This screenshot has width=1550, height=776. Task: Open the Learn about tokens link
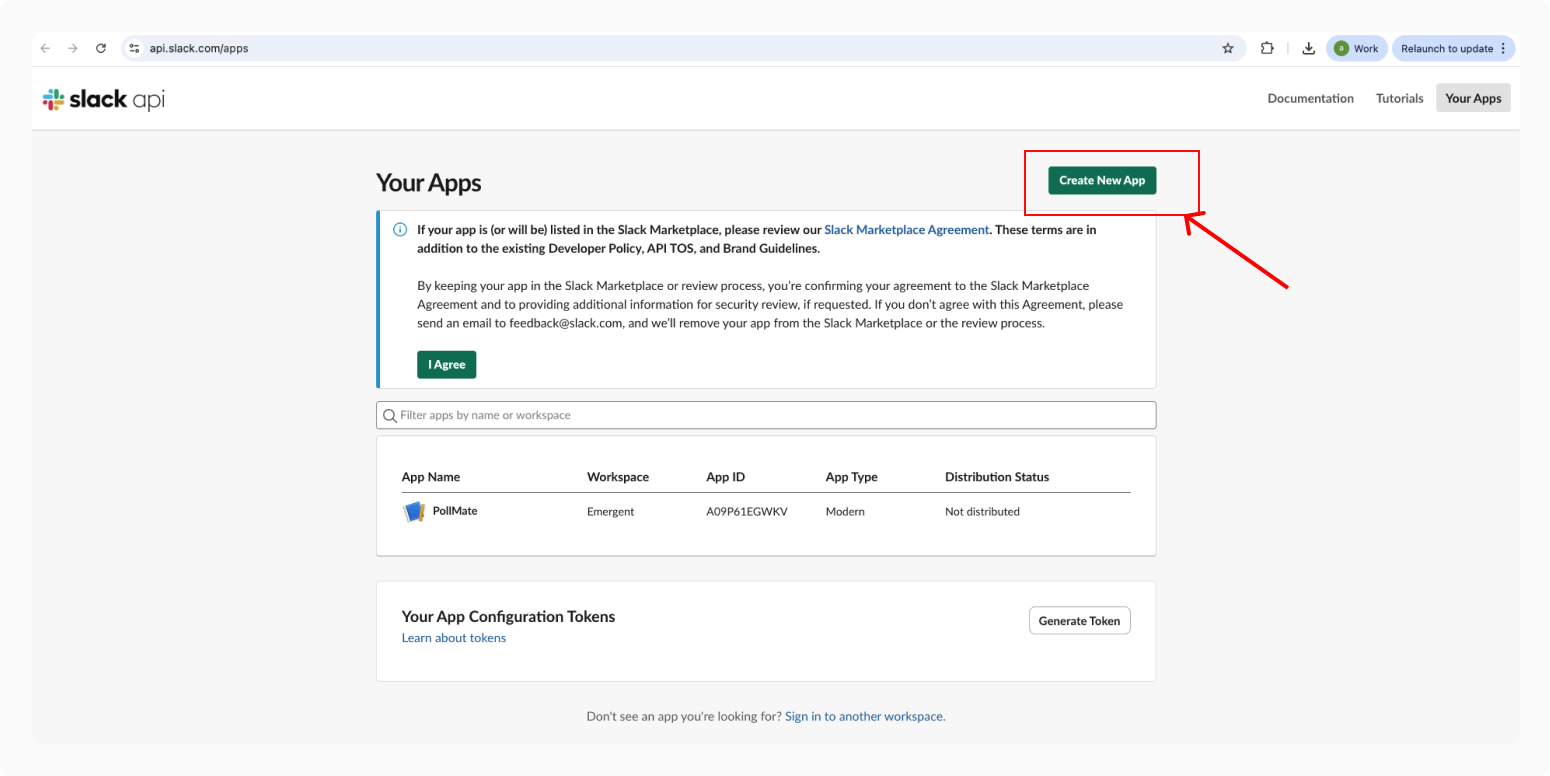[x=454, y=638]
